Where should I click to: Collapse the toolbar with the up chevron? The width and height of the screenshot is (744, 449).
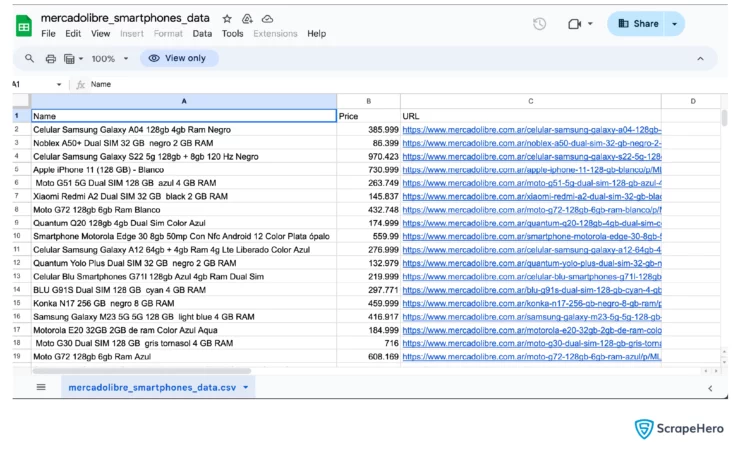coord(700,59)
